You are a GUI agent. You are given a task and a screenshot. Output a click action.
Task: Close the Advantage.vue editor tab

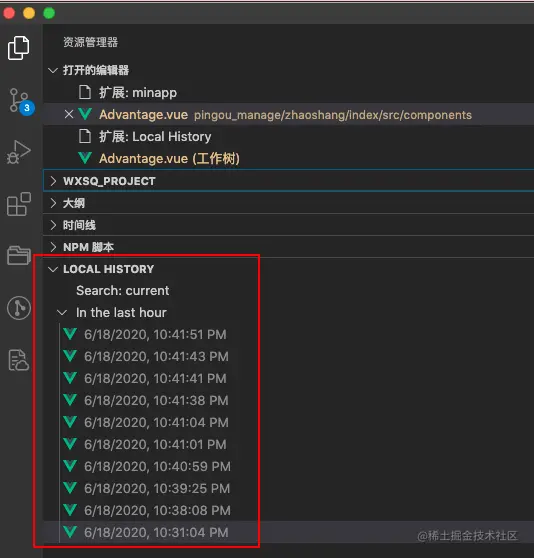click(x=69, y=114)
